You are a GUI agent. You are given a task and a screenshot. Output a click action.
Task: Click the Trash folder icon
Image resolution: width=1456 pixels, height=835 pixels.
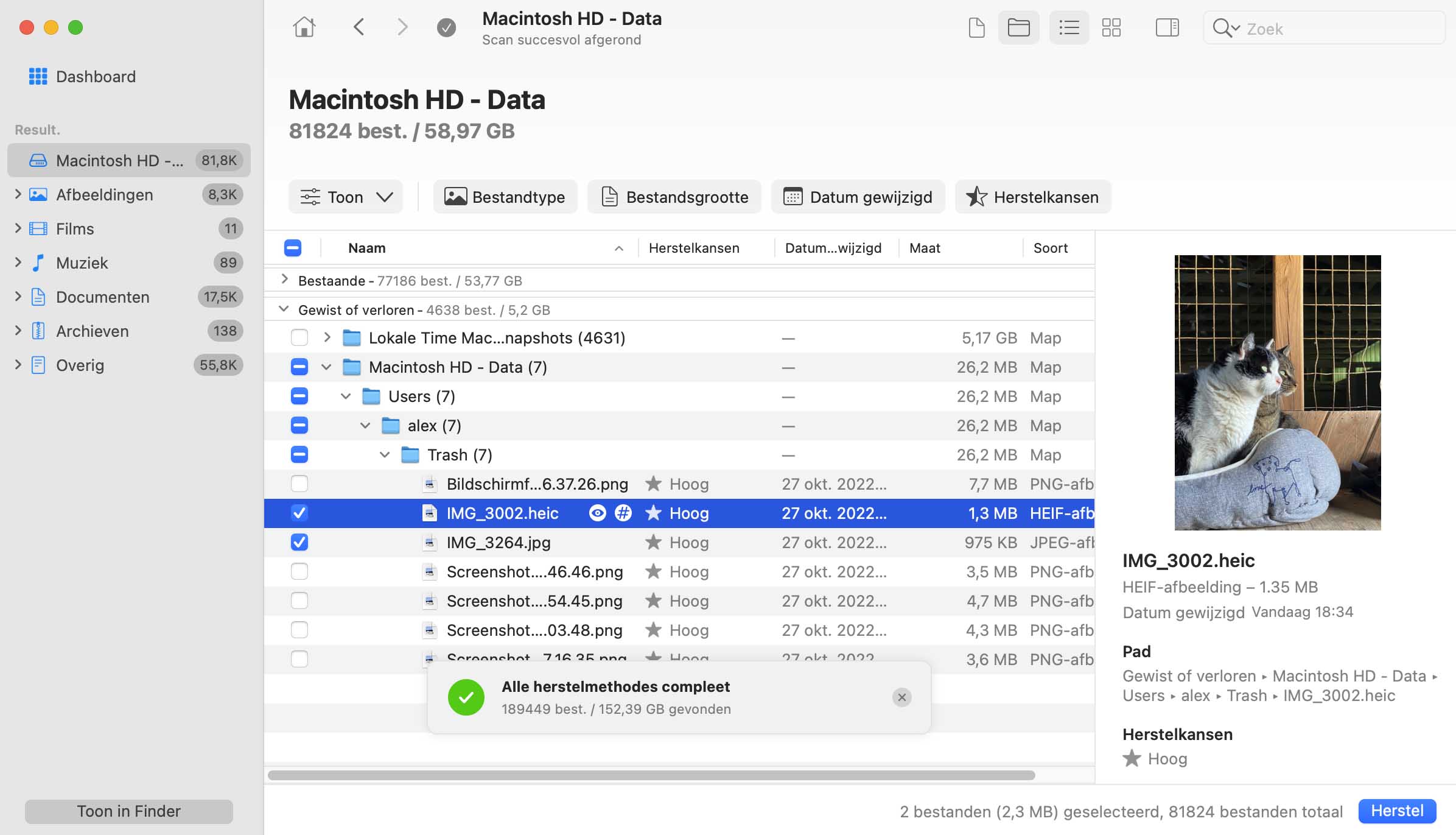pyautogui.click(x=410, y=455)
